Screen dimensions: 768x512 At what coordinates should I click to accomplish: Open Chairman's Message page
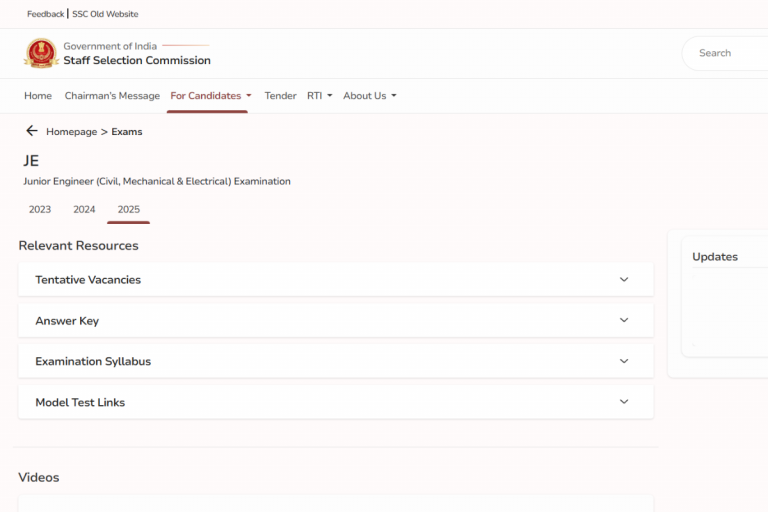point(112,96)
